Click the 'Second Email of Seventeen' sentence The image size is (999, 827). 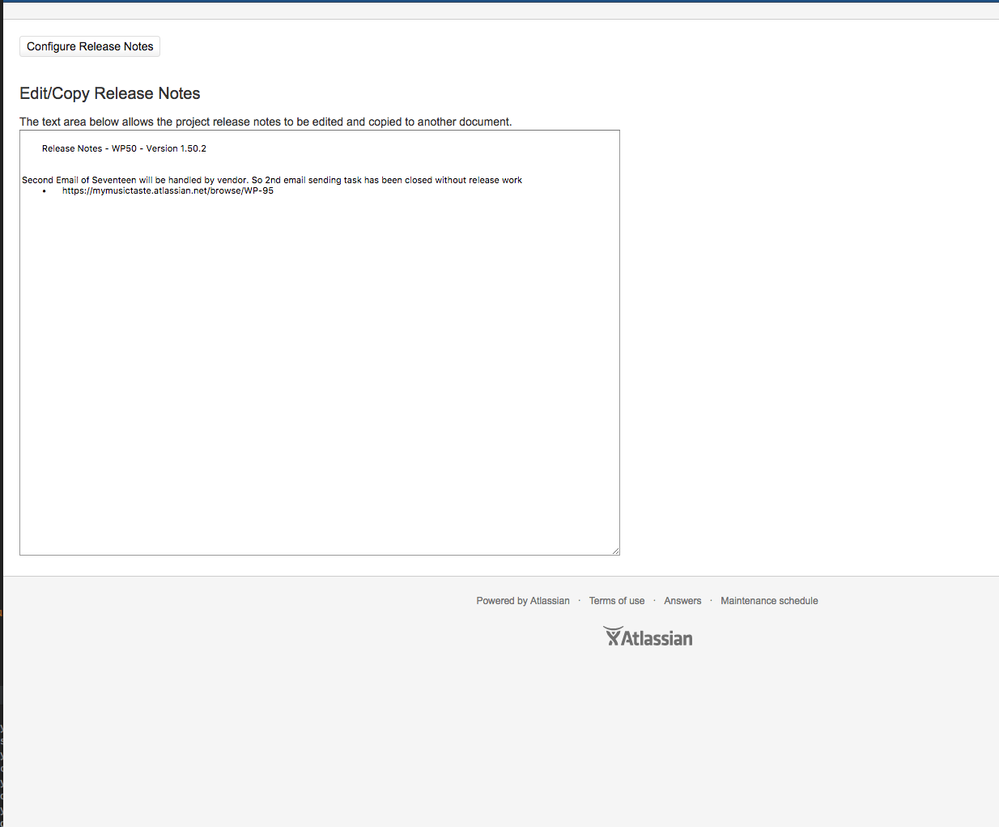[272, 180]
